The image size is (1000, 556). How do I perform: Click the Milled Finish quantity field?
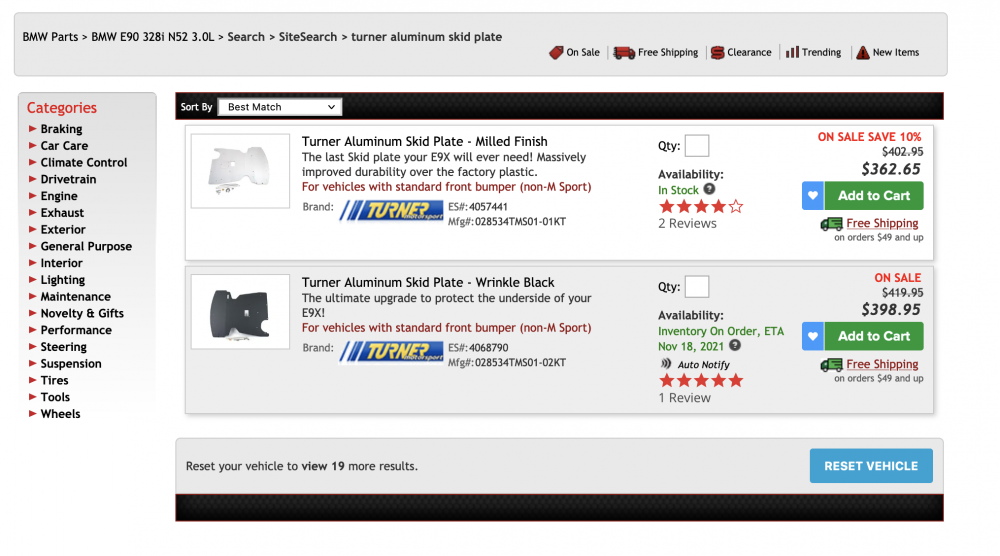[x=696, y=146]
